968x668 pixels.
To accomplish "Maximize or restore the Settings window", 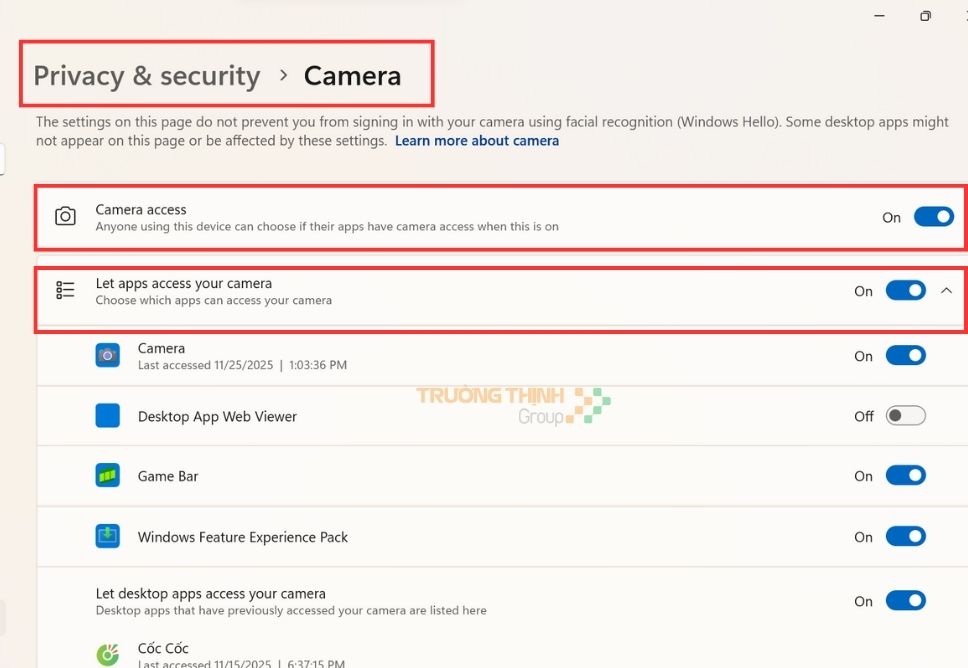I will pyautogui.click(x=925, y=16).
